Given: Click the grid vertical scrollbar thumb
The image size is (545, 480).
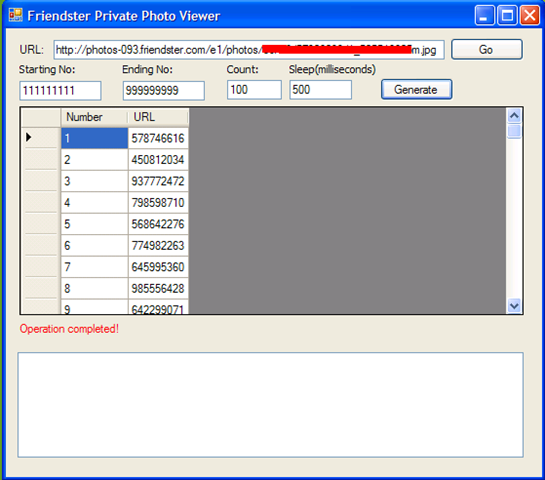Looking at the screenshot, I should [514, 131].
